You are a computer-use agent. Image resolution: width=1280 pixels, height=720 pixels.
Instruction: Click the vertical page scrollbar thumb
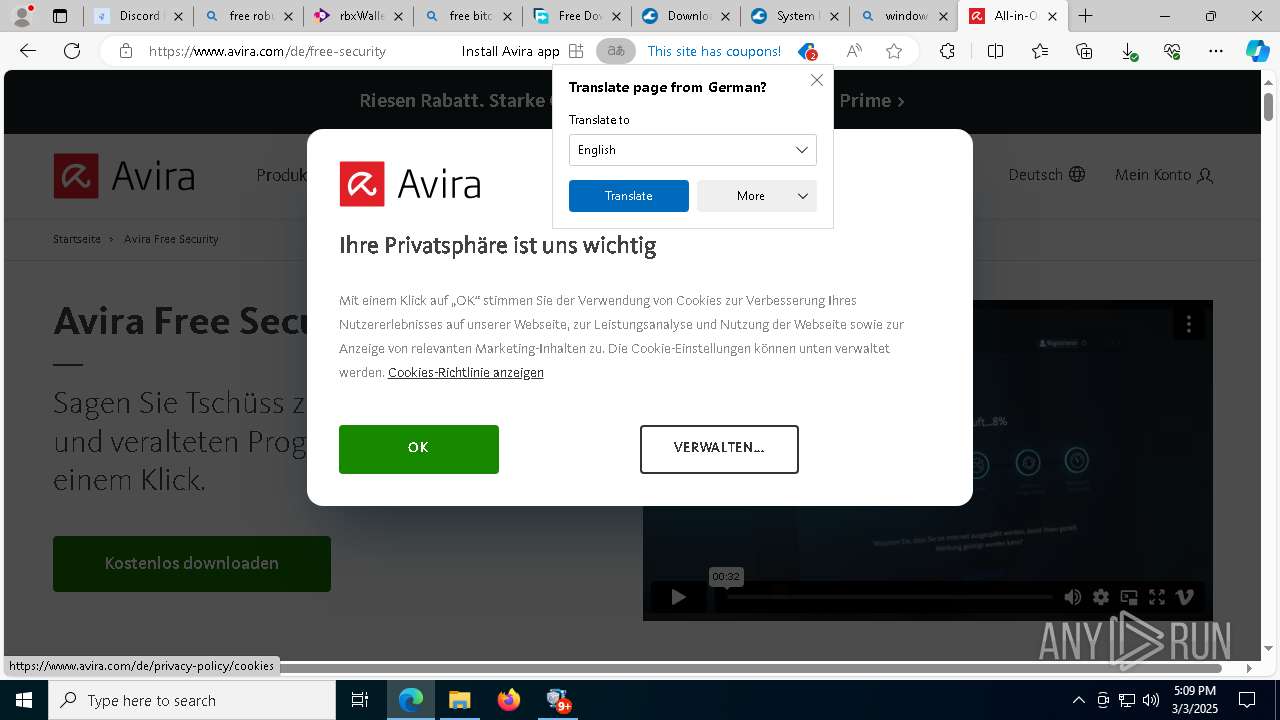[1268, 105]
